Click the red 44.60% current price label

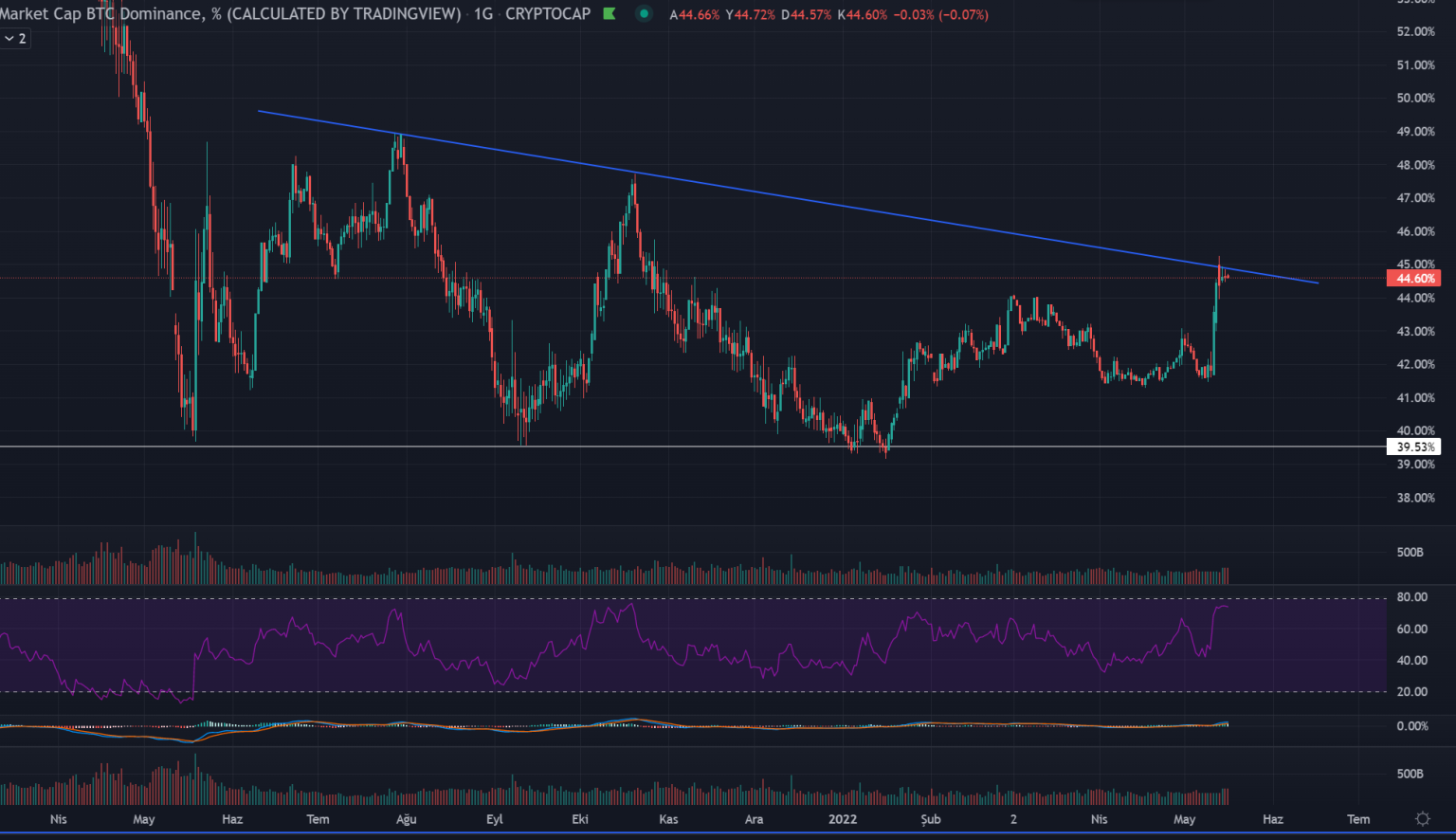(1413, 279)
